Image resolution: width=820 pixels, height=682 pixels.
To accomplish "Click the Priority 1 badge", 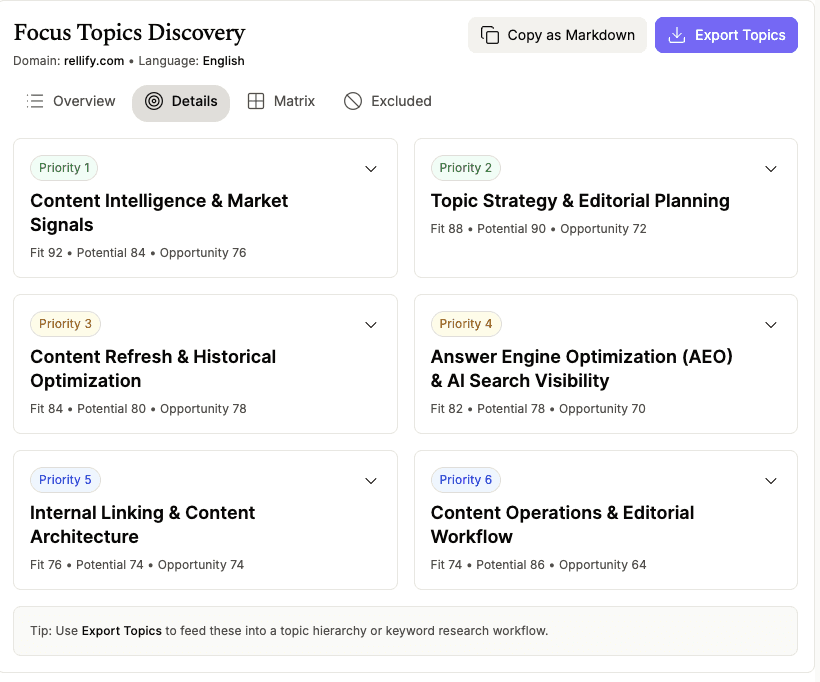I will tap(64, 168).
